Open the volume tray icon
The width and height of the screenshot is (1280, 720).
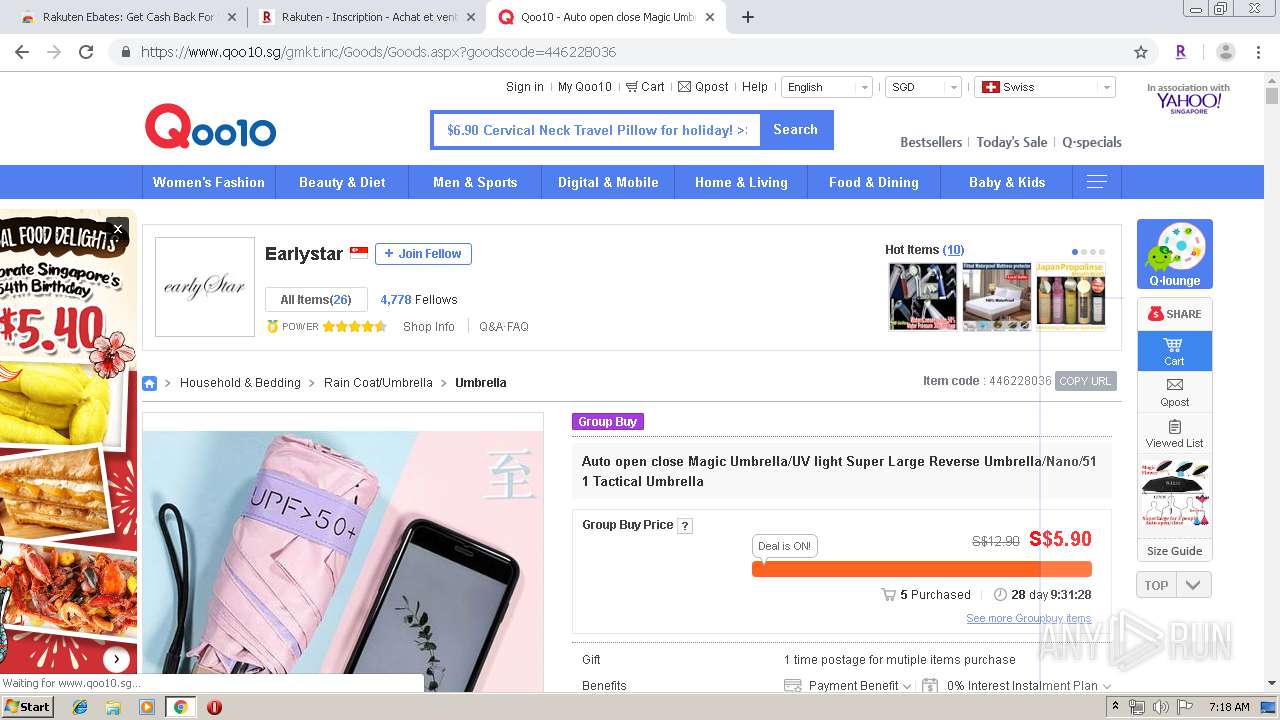[x=1160, y=707]
